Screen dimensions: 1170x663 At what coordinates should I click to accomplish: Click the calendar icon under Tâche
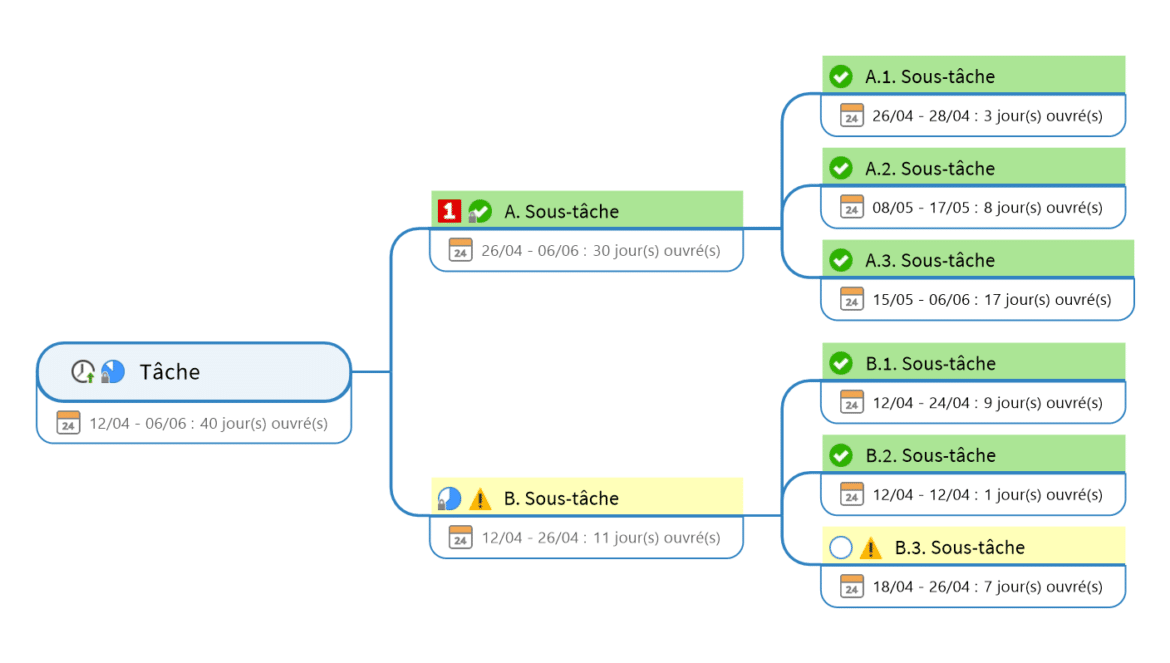[x=68, y=423]
